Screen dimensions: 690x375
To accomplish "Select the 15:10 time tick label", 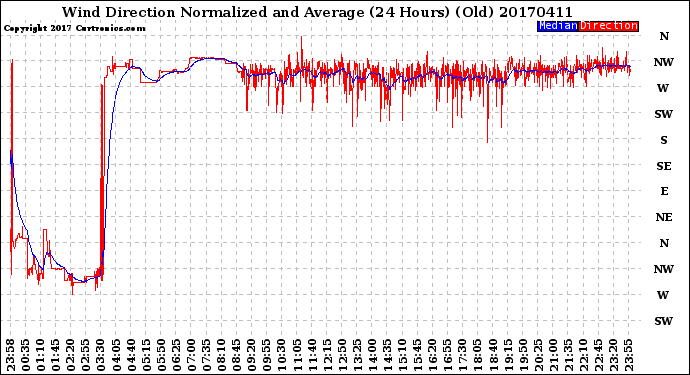I will click(x=402, y=355).
